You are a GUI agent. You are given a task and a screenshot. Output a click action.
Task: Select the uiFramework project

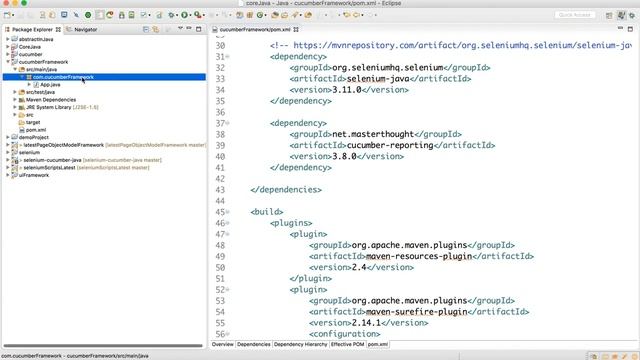tap(33, 175)
